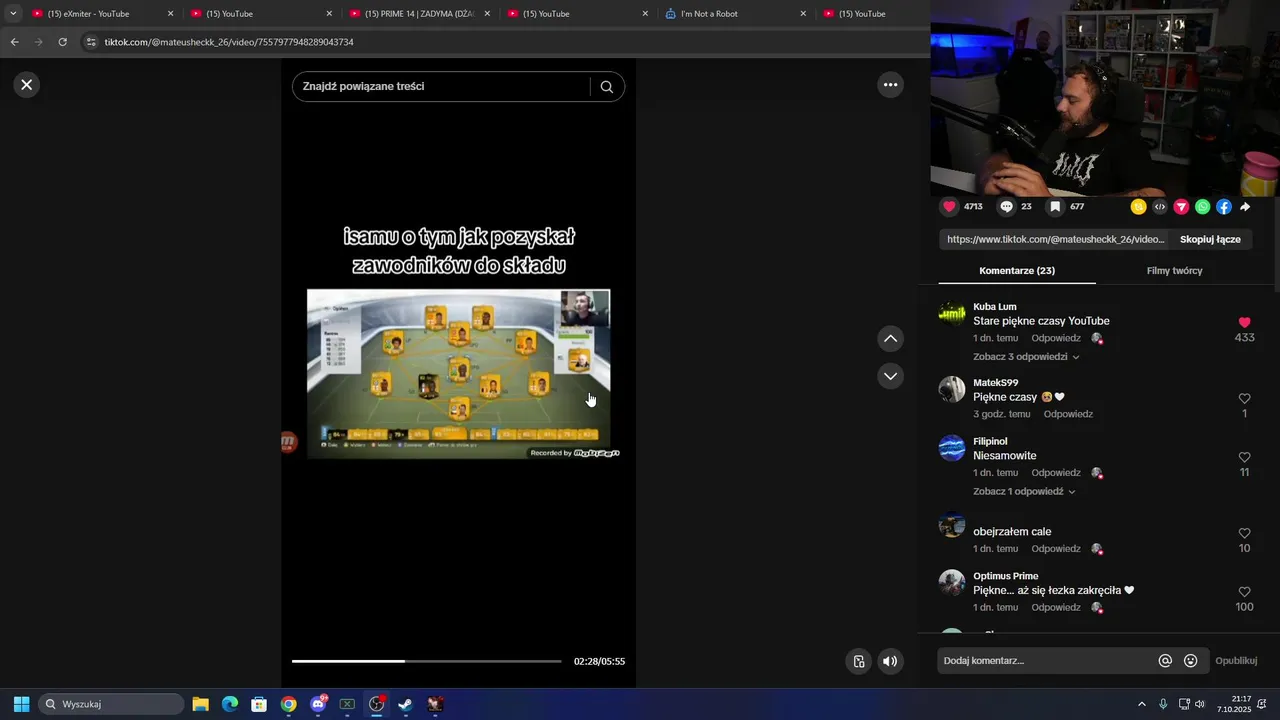Open the emoji picker in comment box

pos(1190,661)
